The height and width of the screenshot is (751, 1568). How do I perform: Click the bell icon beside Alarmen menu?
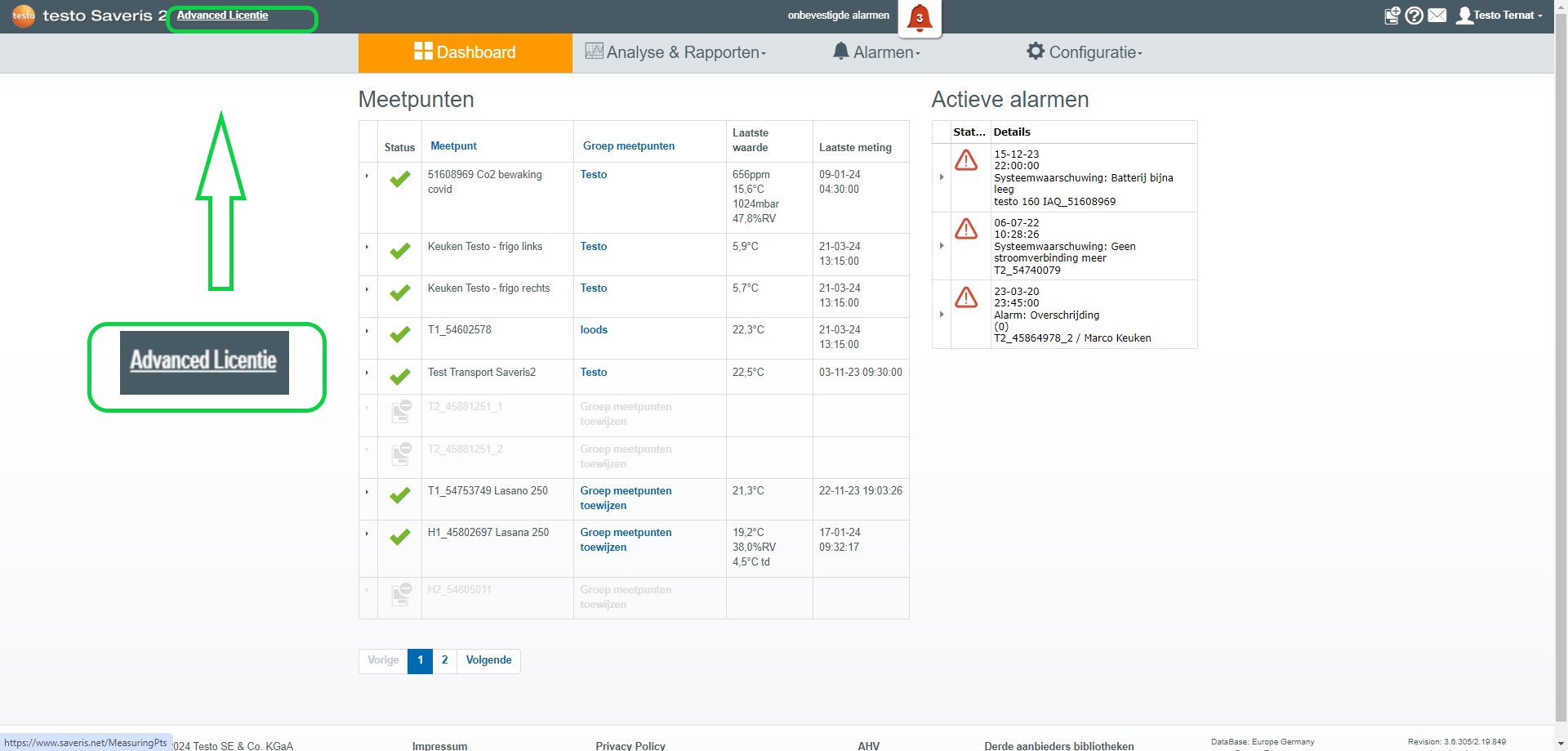840,51
